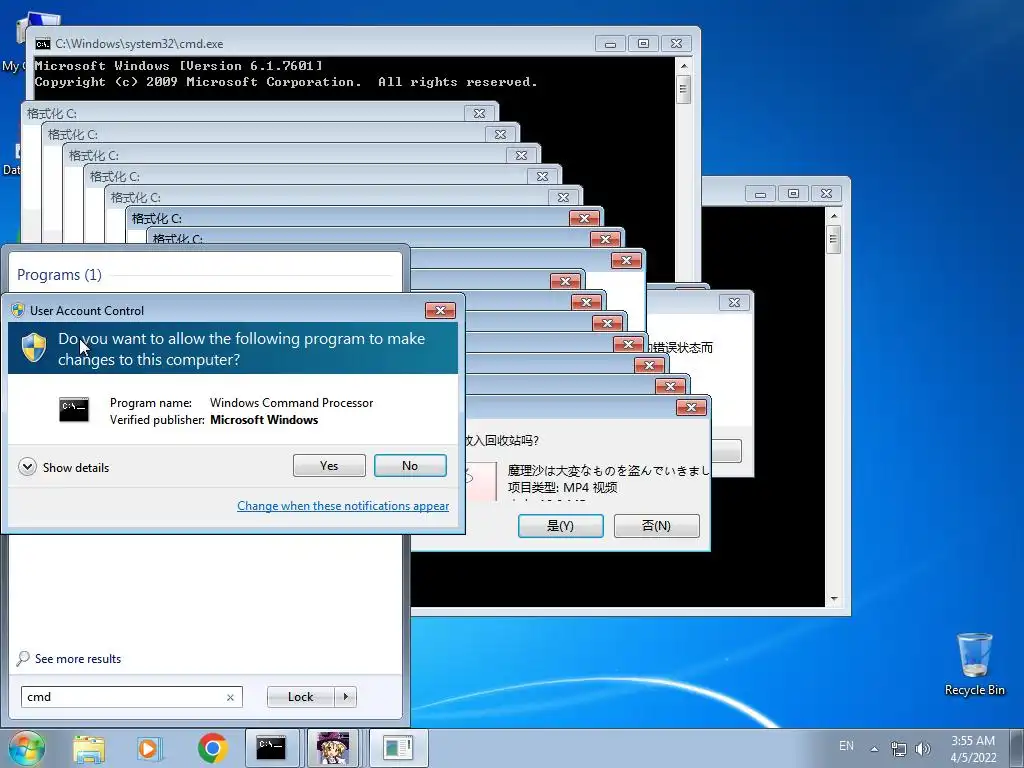
Task: Click scroll down arrow in second cmd window
Action: (833, 599)
